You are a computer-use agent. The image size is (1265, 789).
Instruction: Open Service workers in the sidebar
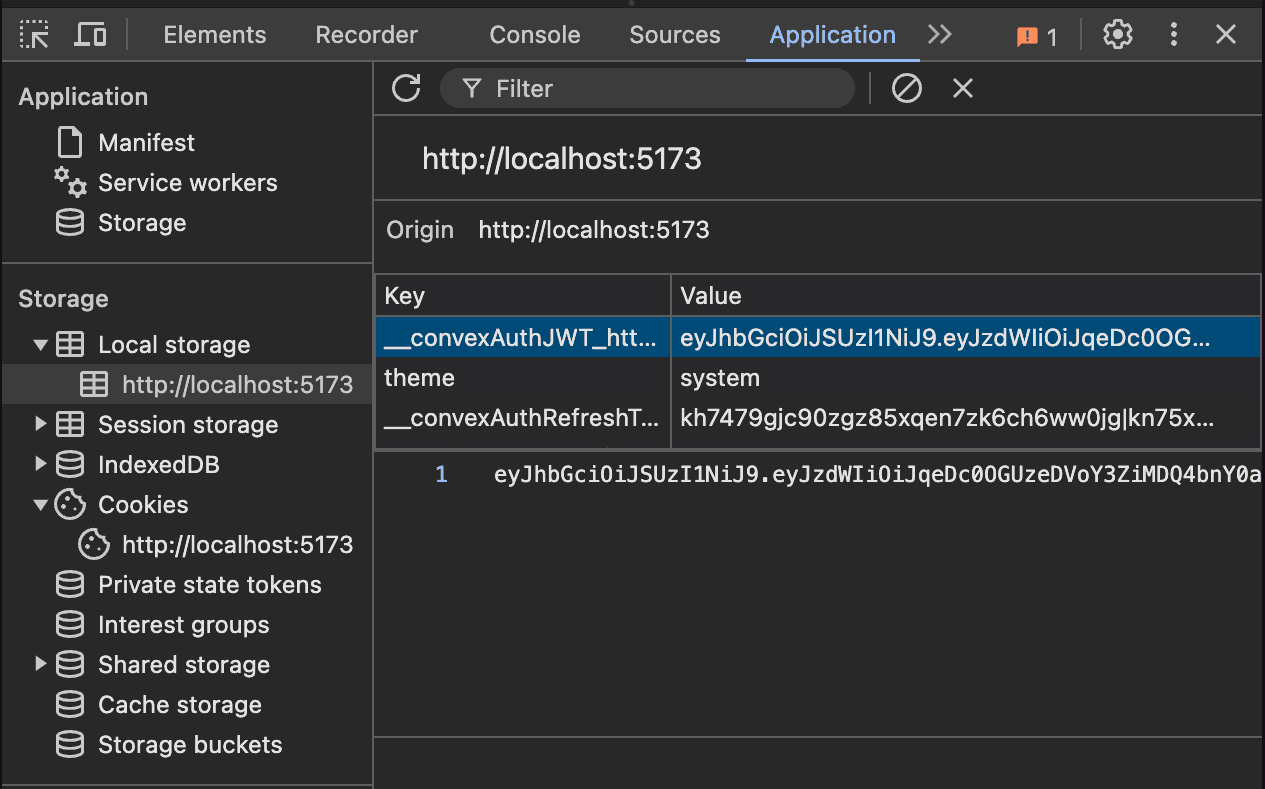pyautogui.click(x=187, y=183)
